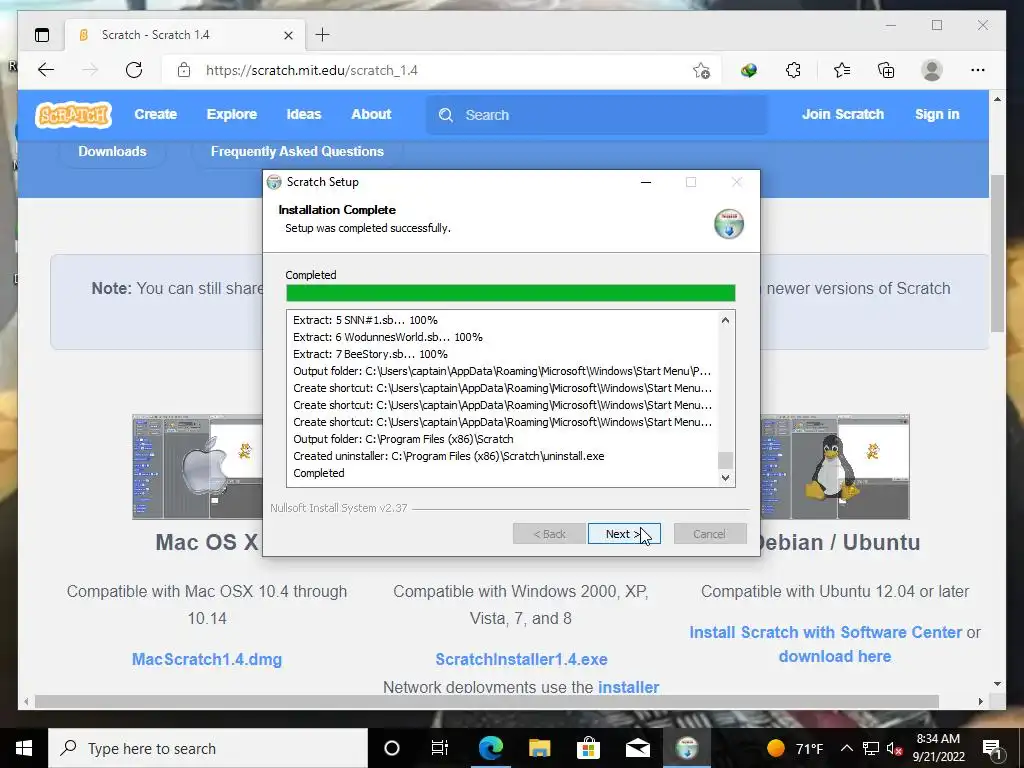Switch to Frequently Asked Questions tab
The height and width of the screenshot is (768, 1024).
pyautogui.click(x=297, y=152)
